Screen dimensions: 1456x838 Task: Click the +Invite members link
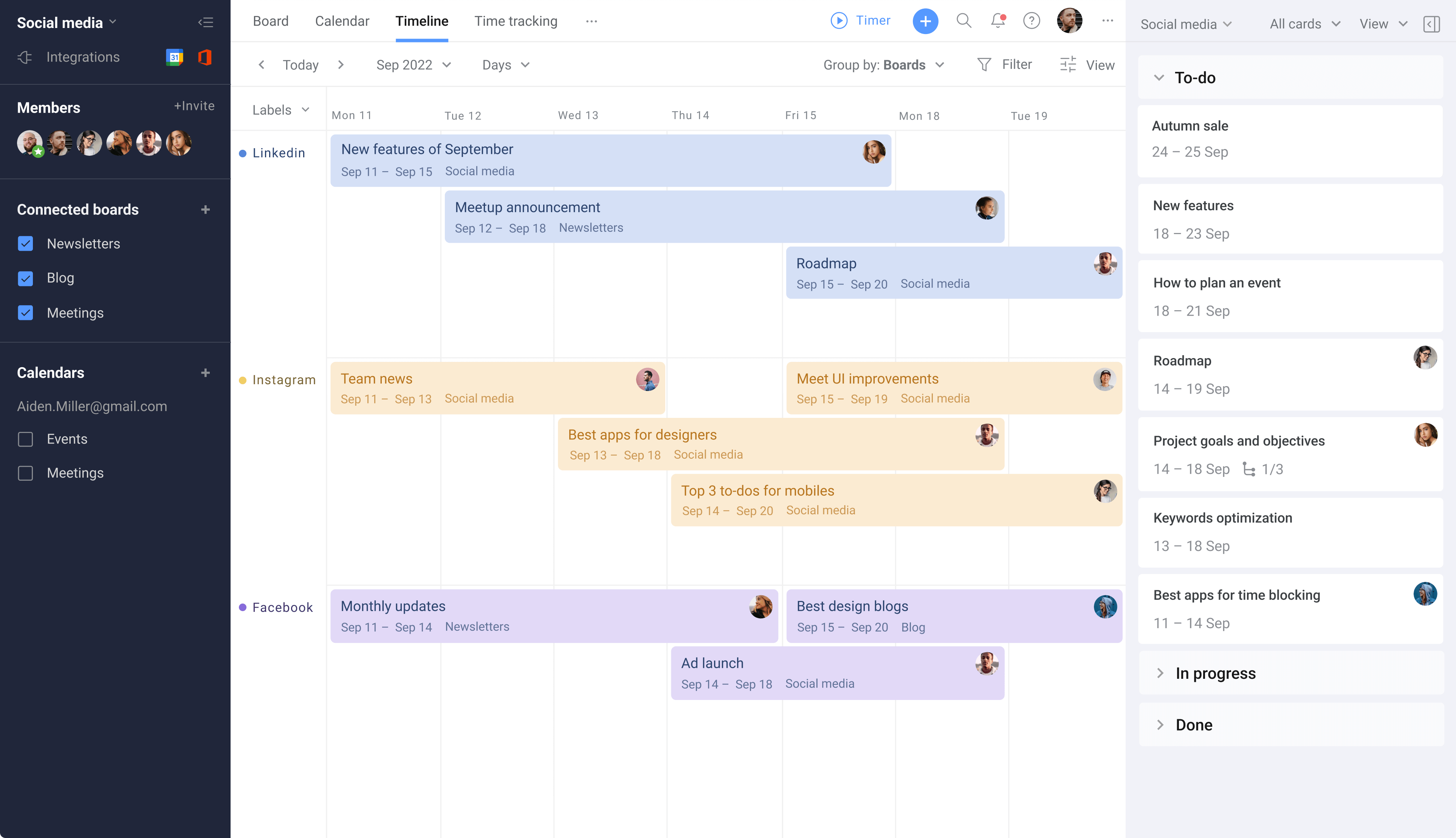[x=194, y=106]
